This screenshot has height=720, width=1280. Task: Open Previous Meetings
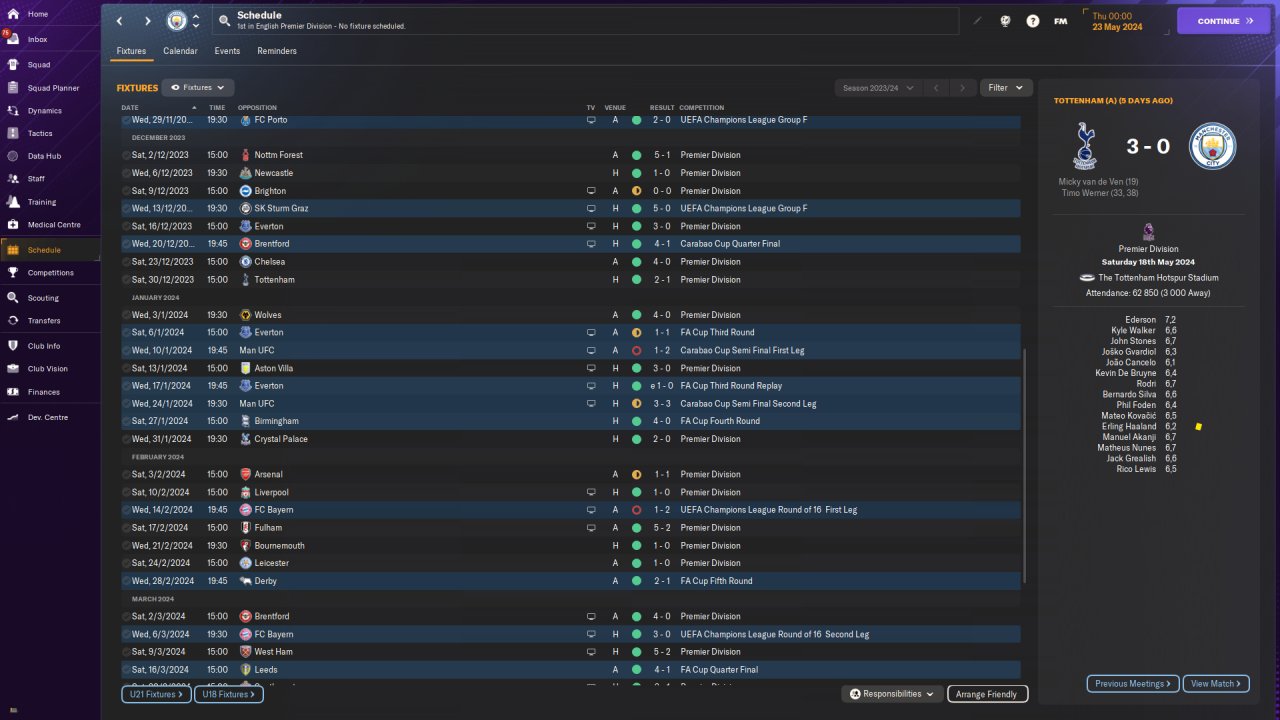click(1133, 684)
